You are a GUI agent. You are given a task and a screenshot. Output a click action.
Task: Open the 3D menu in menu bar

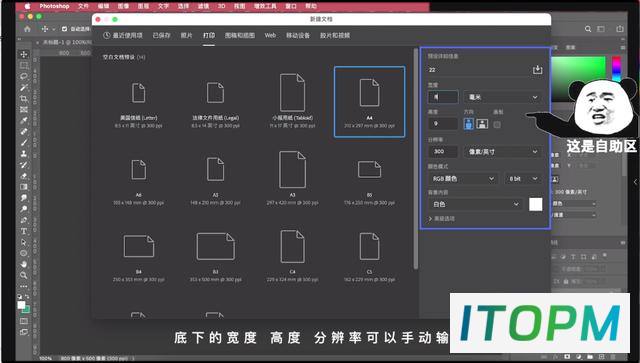point(221,6)
